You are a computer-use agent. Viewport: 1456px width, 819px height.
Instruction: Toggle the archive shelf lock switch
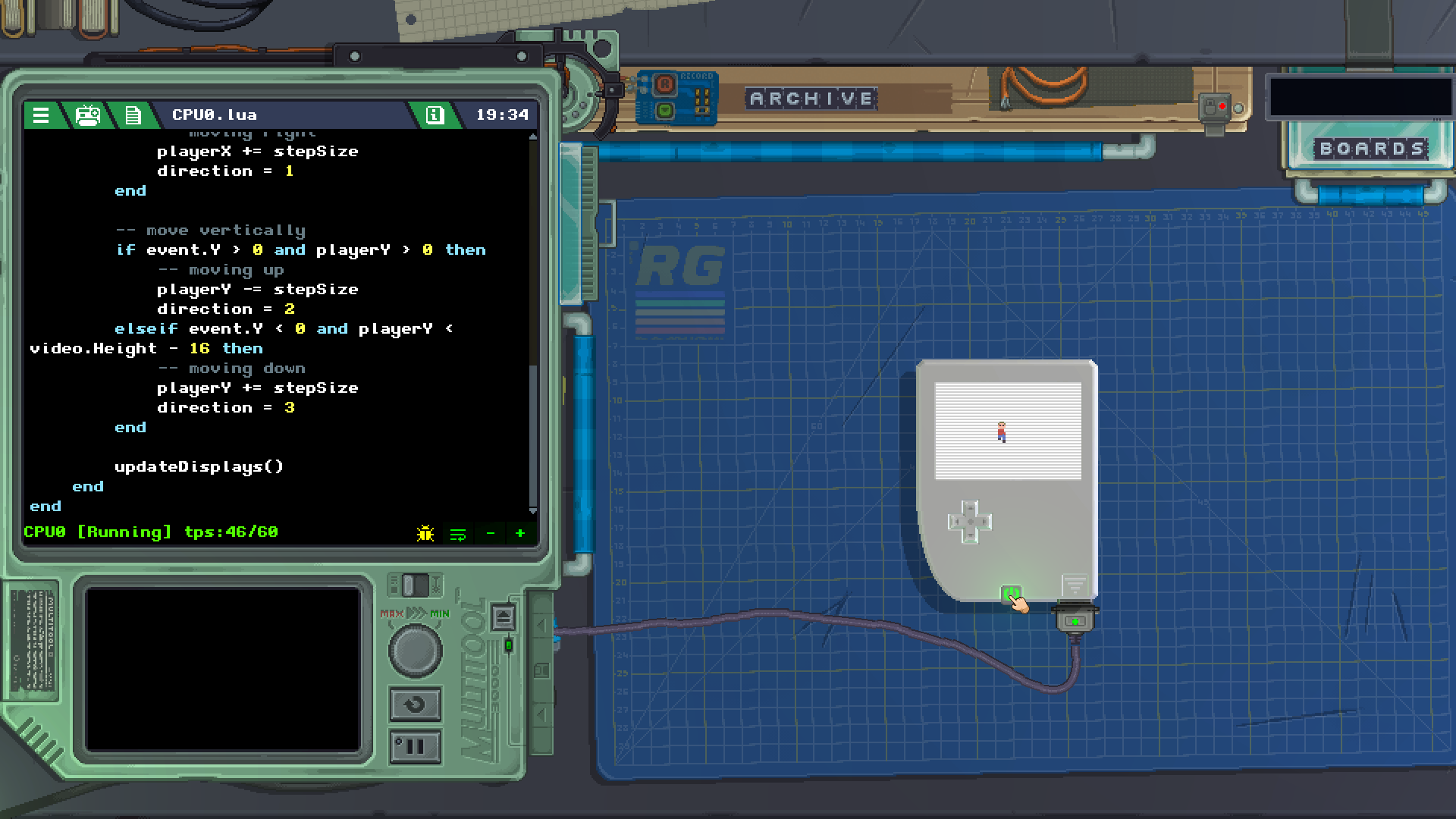[x=1216, y=107]
